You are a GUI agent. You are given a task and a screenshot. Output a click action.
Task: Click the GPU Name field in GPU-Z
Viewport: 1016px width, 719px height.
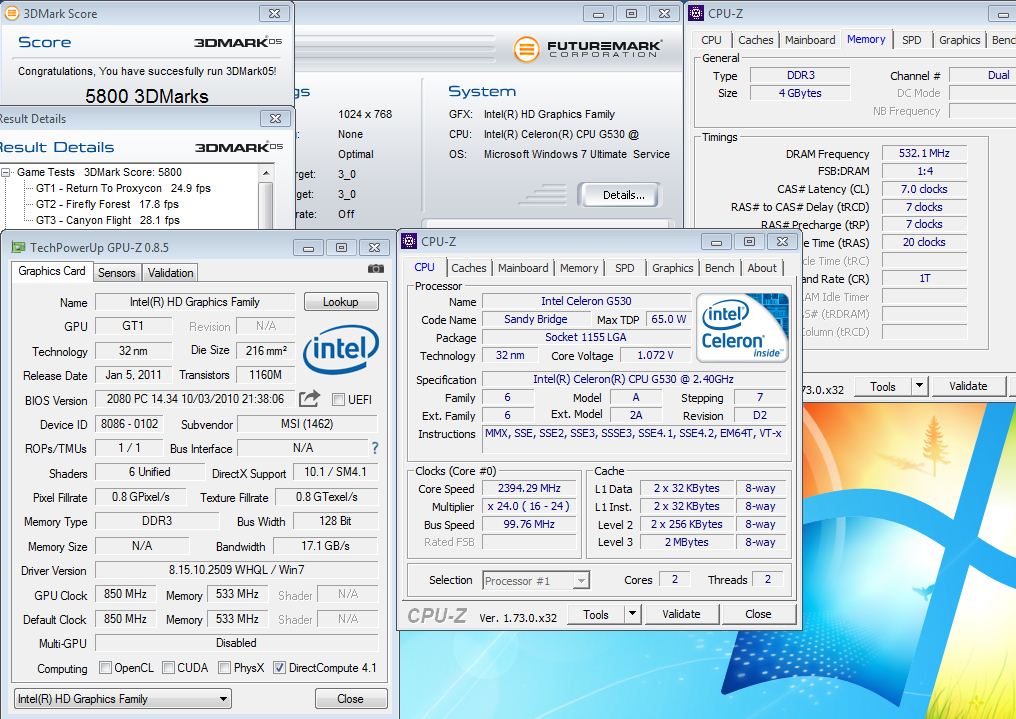point(194,302)
